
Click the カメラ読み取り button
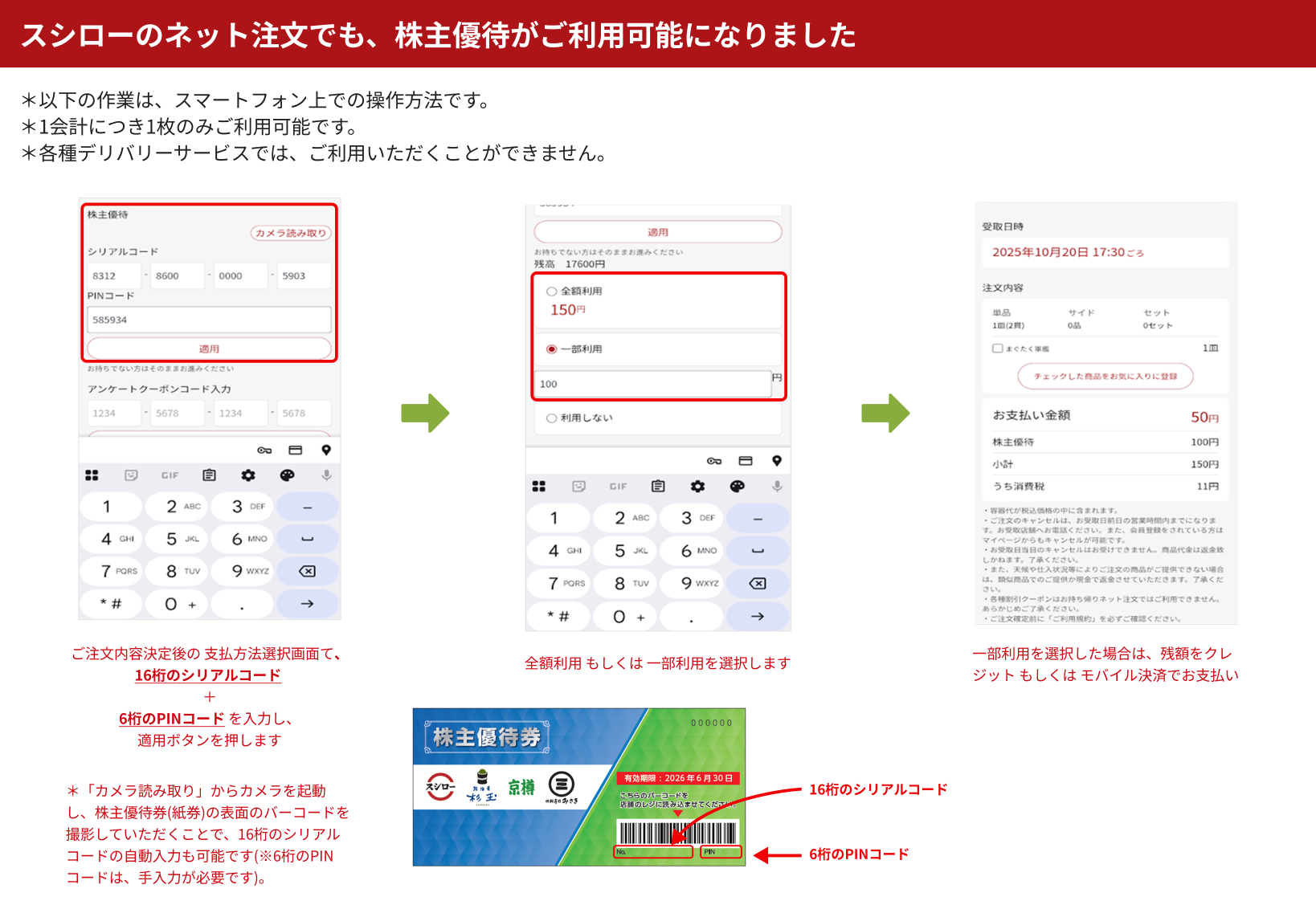[289, 233]
